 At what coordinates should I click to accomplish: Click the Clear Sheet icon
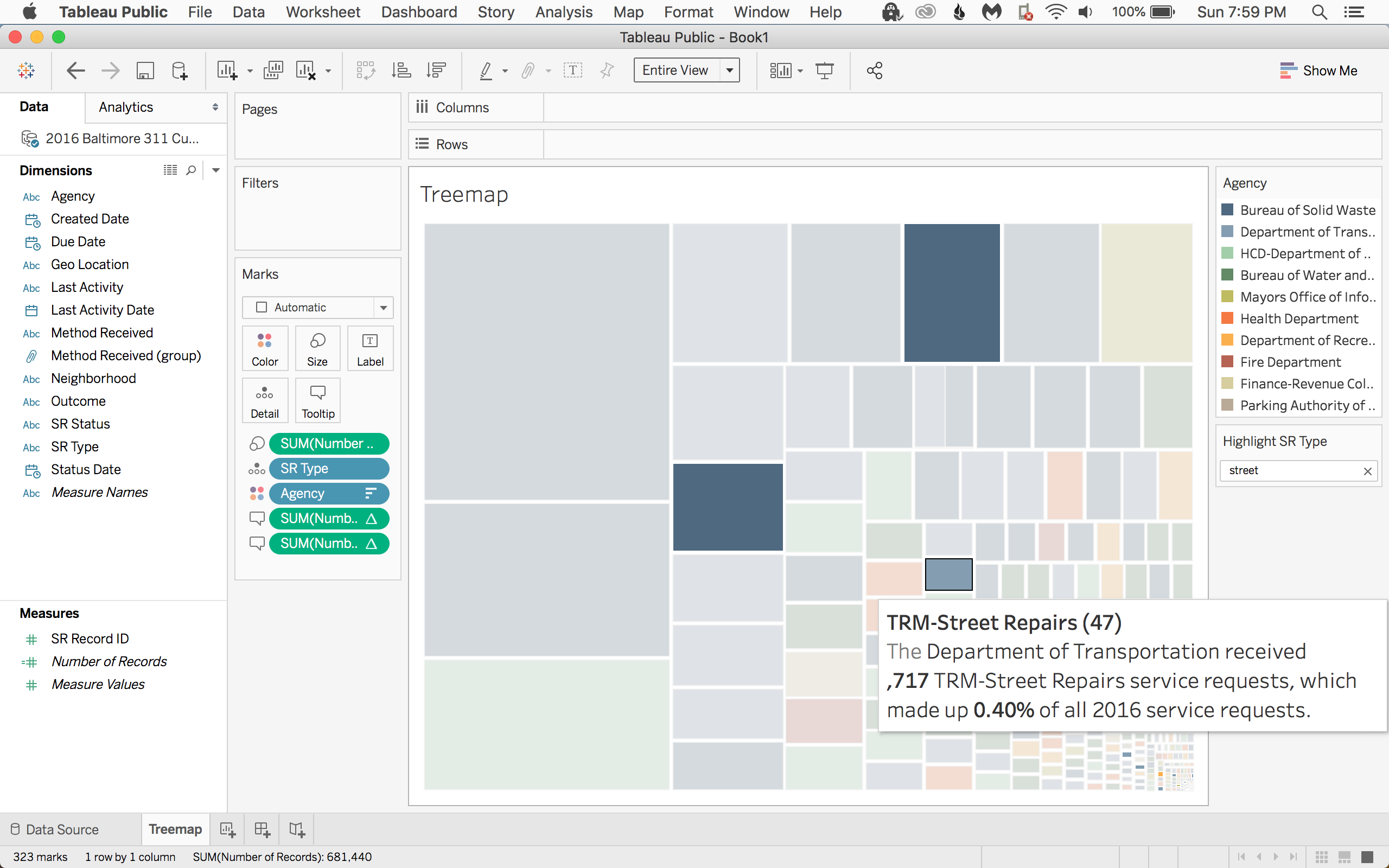click(x=305, y=71)
